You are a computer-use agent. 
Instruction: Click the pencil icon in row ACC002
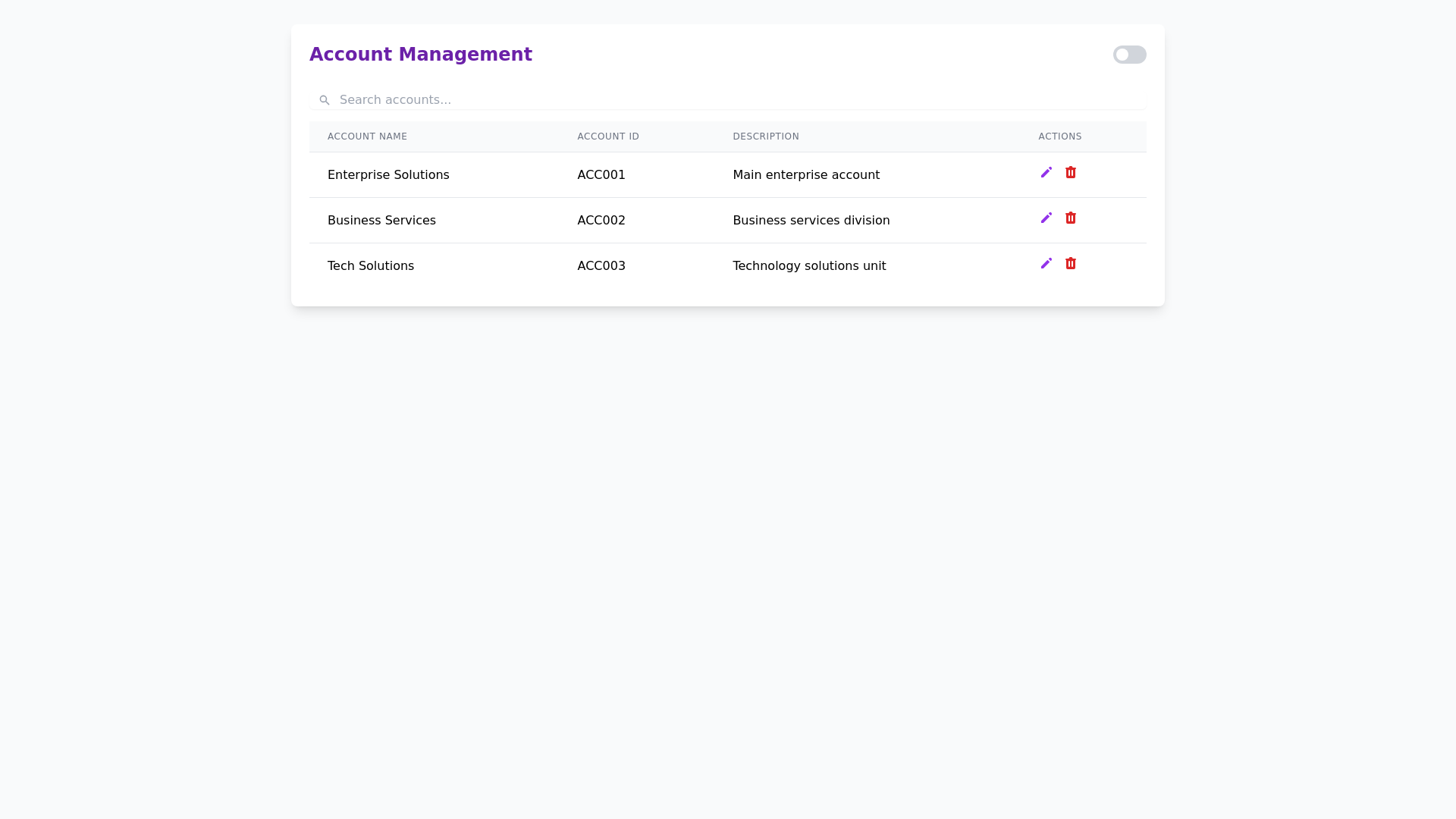[x=1046, y=218]
